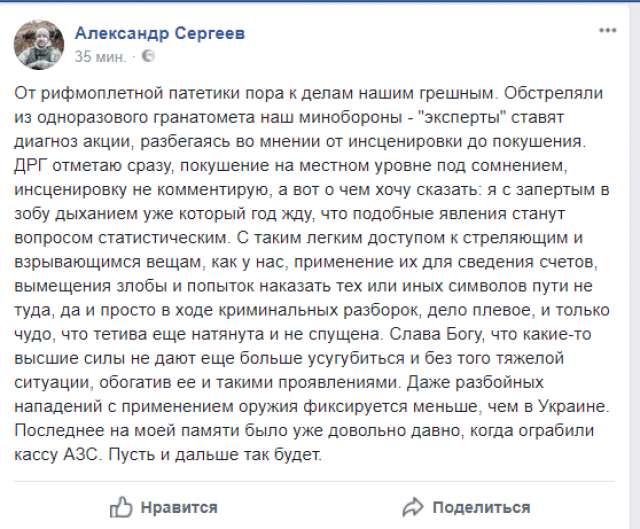The width and height of the screenshot is (640, 529).
Task: Click the globe privacy icon beside timestamp
Action: tap(149, 55)
